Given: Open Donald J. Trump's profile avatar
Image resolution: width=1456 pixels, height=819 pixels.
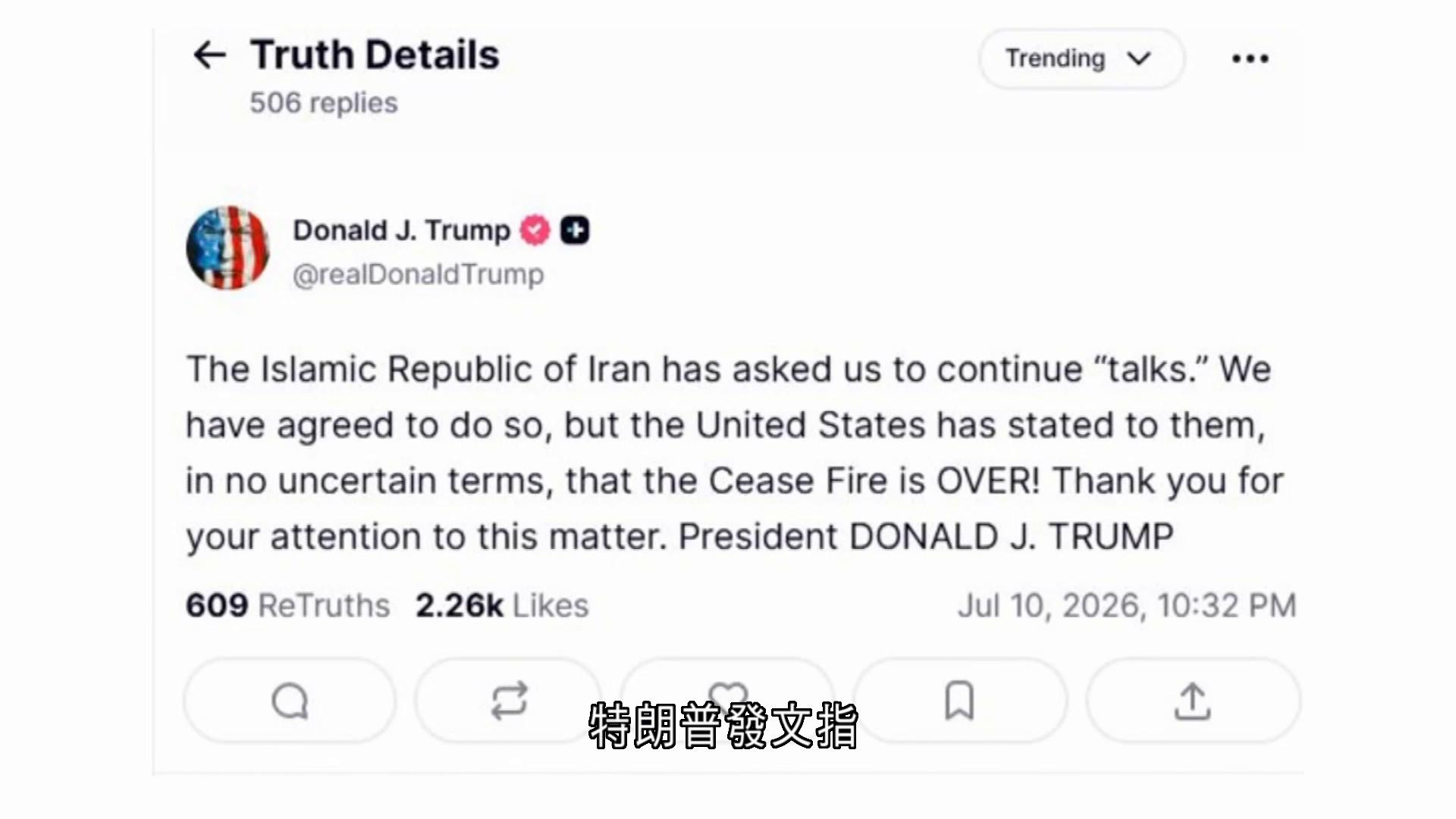Looking at the screenshot, I should [227, 248].
